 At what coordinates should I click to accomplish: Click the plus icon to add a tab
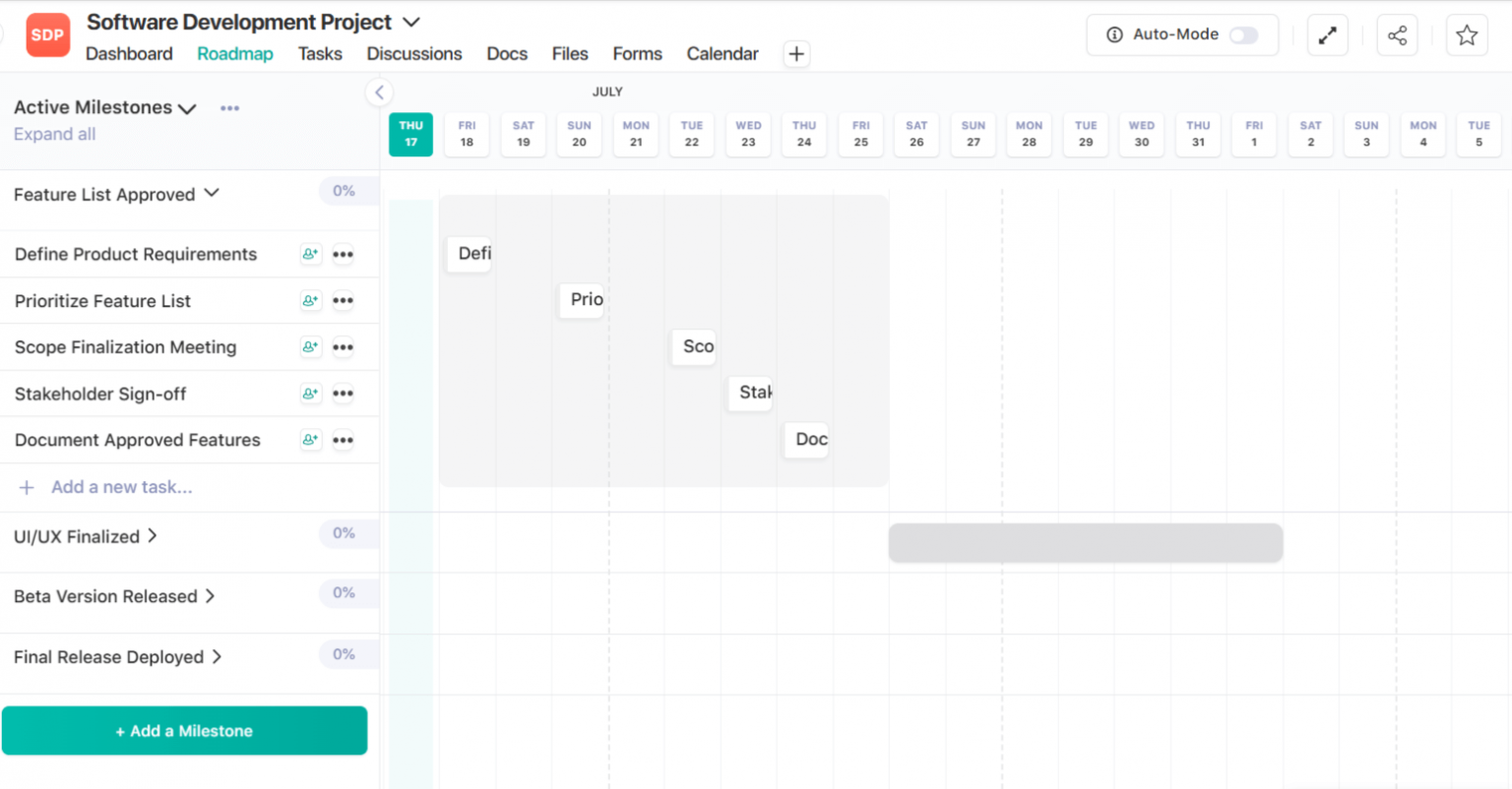coord(796,54)
